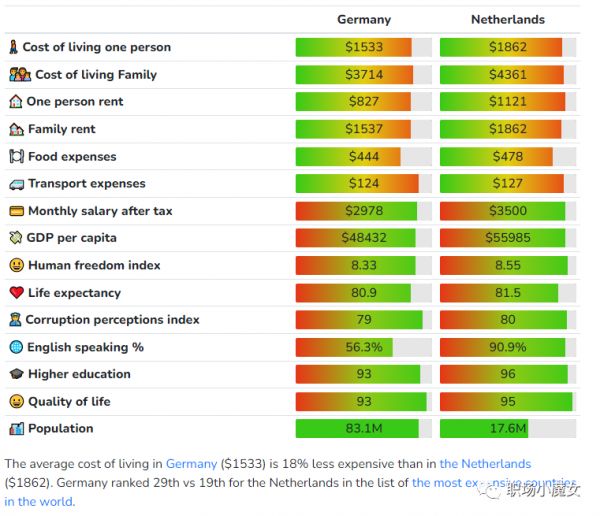600x516 pixels.
Task: Click Netherlands' 90.9% English speaking bar
Action: pyautogui.click(x=508, y=347)
